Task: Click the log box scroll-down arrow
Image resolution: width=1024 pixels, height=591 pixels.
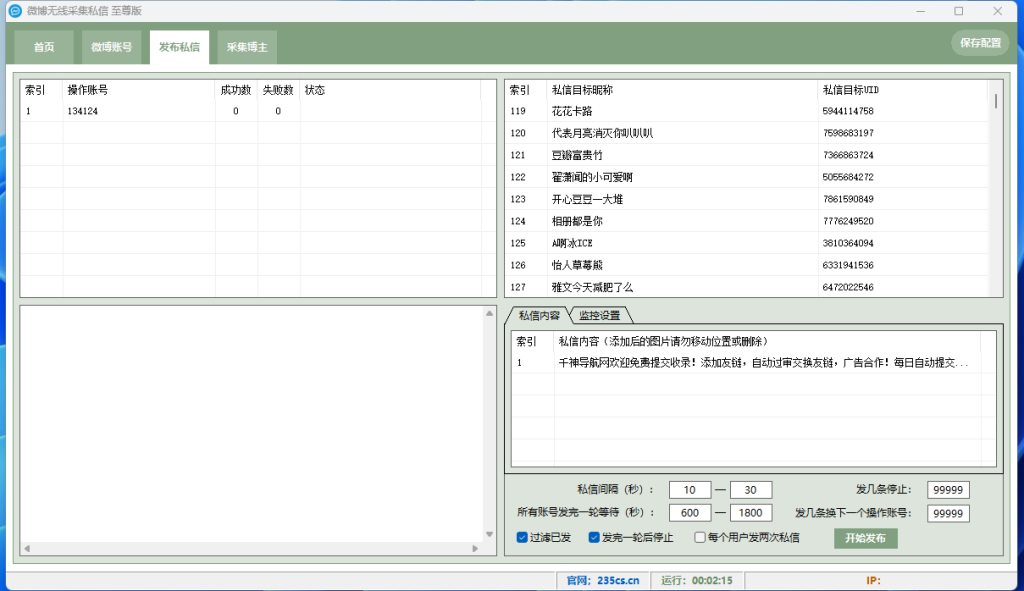Action: (x=489, y=535)
